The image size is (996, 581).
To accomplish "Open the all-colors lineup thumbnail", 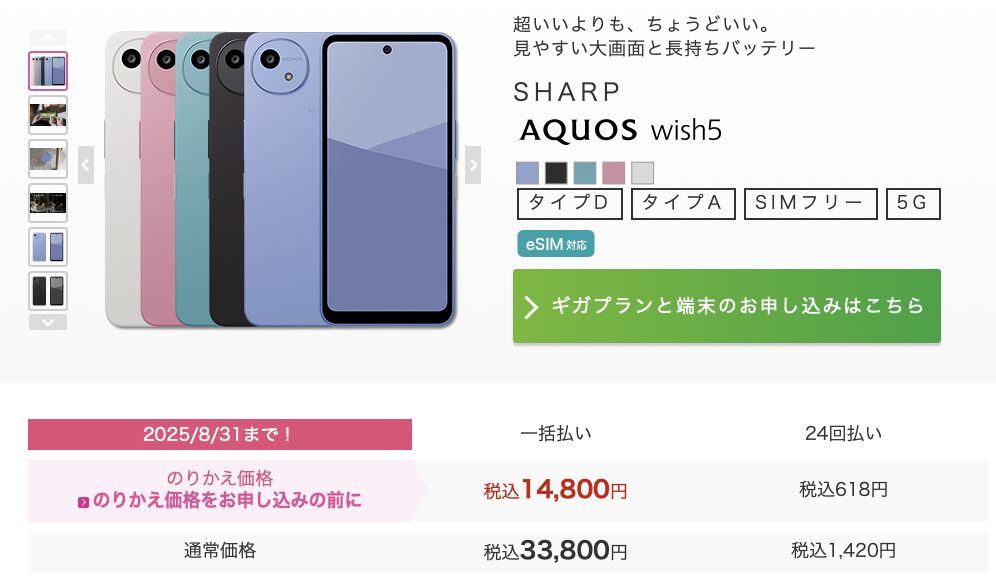I will pos(48,70).
